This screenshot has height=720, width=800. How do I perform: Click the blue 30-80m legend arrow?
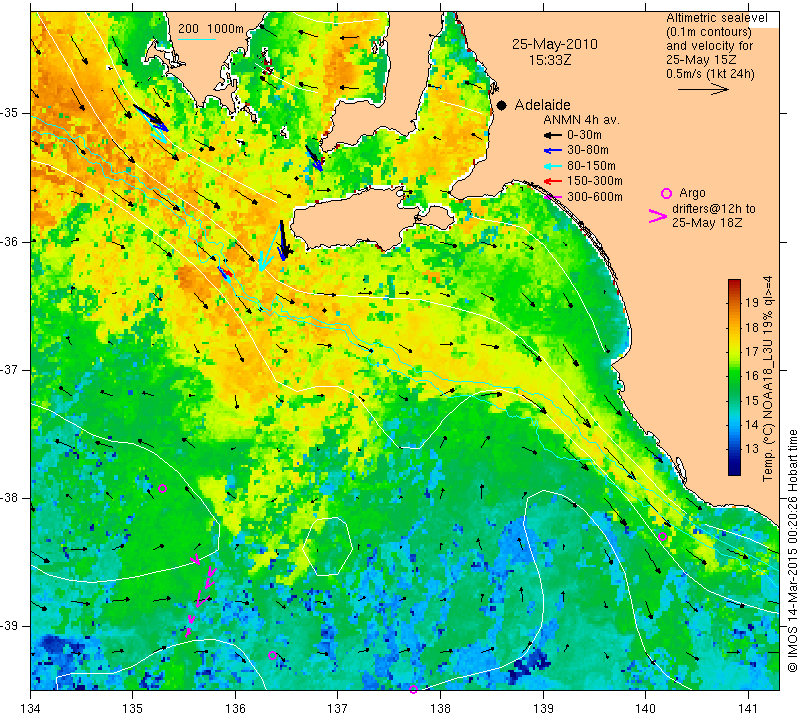[552, 151]
